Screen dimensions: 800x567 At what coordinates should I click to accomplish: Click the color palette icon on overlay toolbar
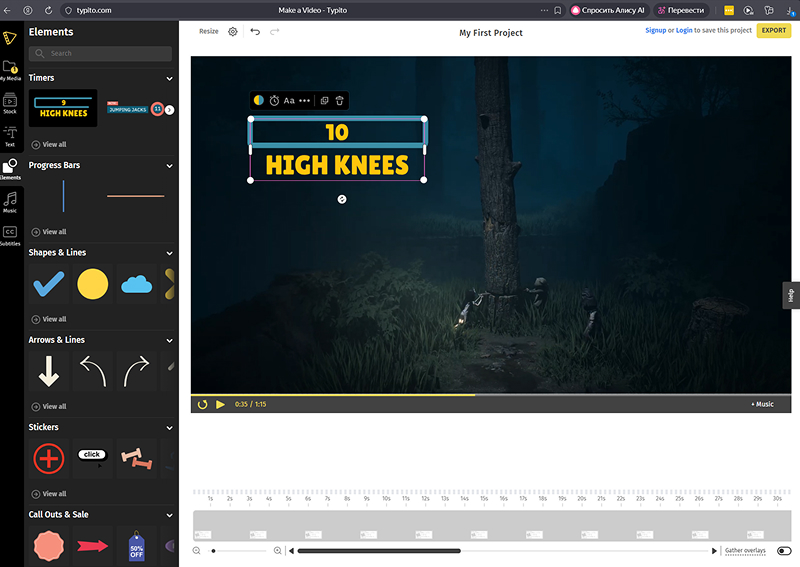click(x=259, y=101)
